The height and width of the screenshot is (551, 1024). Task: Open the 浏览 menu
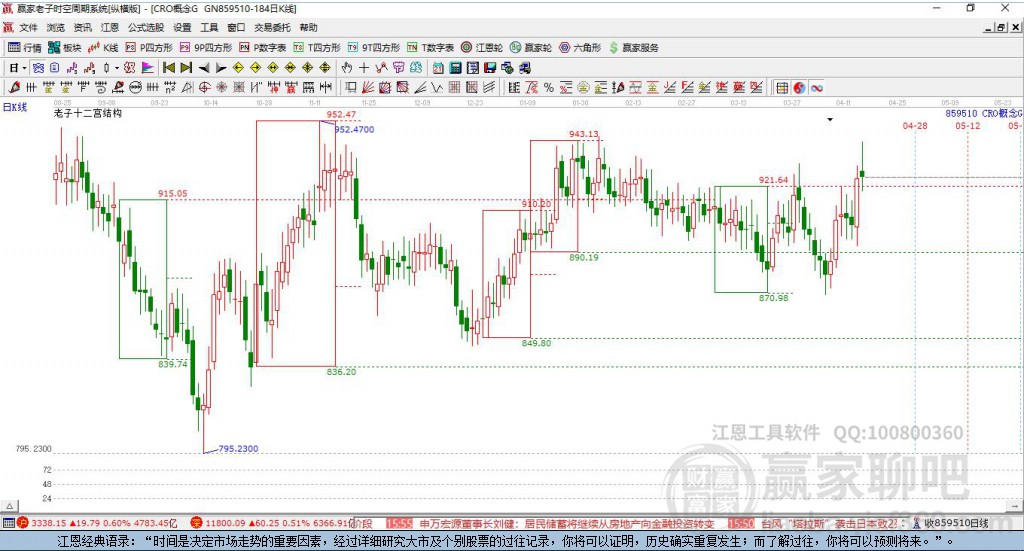pyautogui.click(x=56, y=27)
